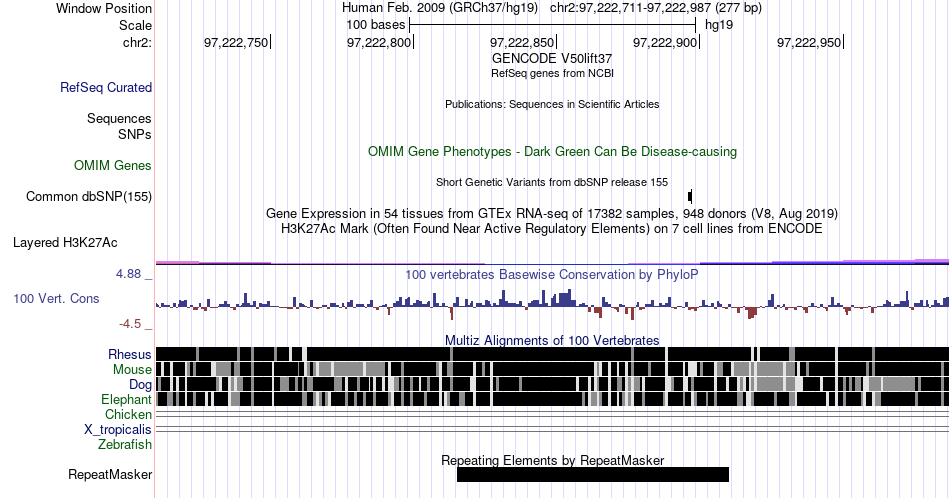Click the Dog alignment track row
Screen dimensions: 950x498
552,384
